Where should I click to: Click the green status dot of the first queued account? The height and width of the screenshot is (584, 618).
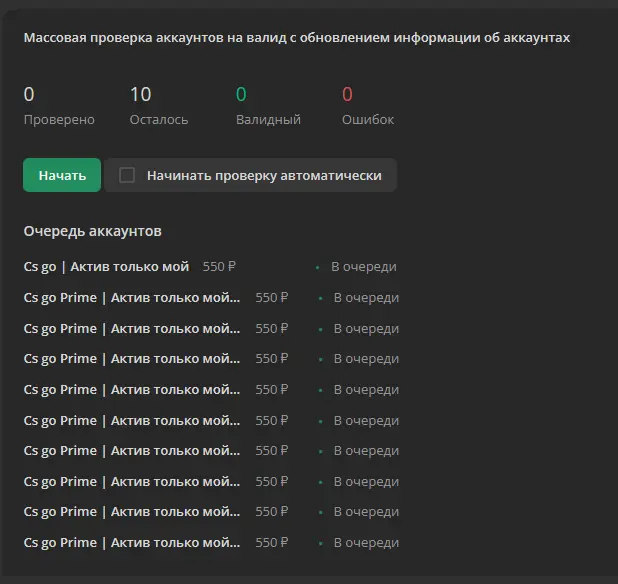click(317, 268)
